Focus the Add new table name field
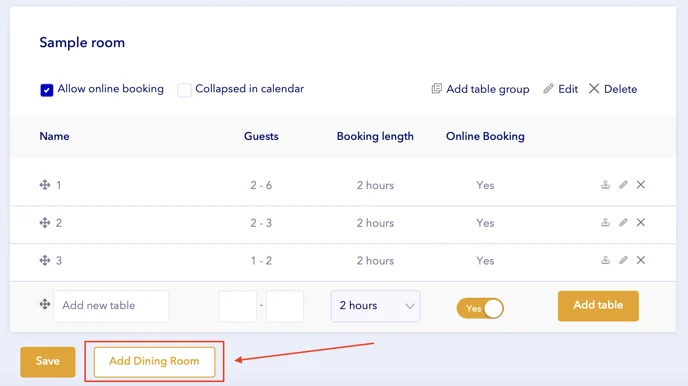The image size is (688, 386). [x=111, y=306]
